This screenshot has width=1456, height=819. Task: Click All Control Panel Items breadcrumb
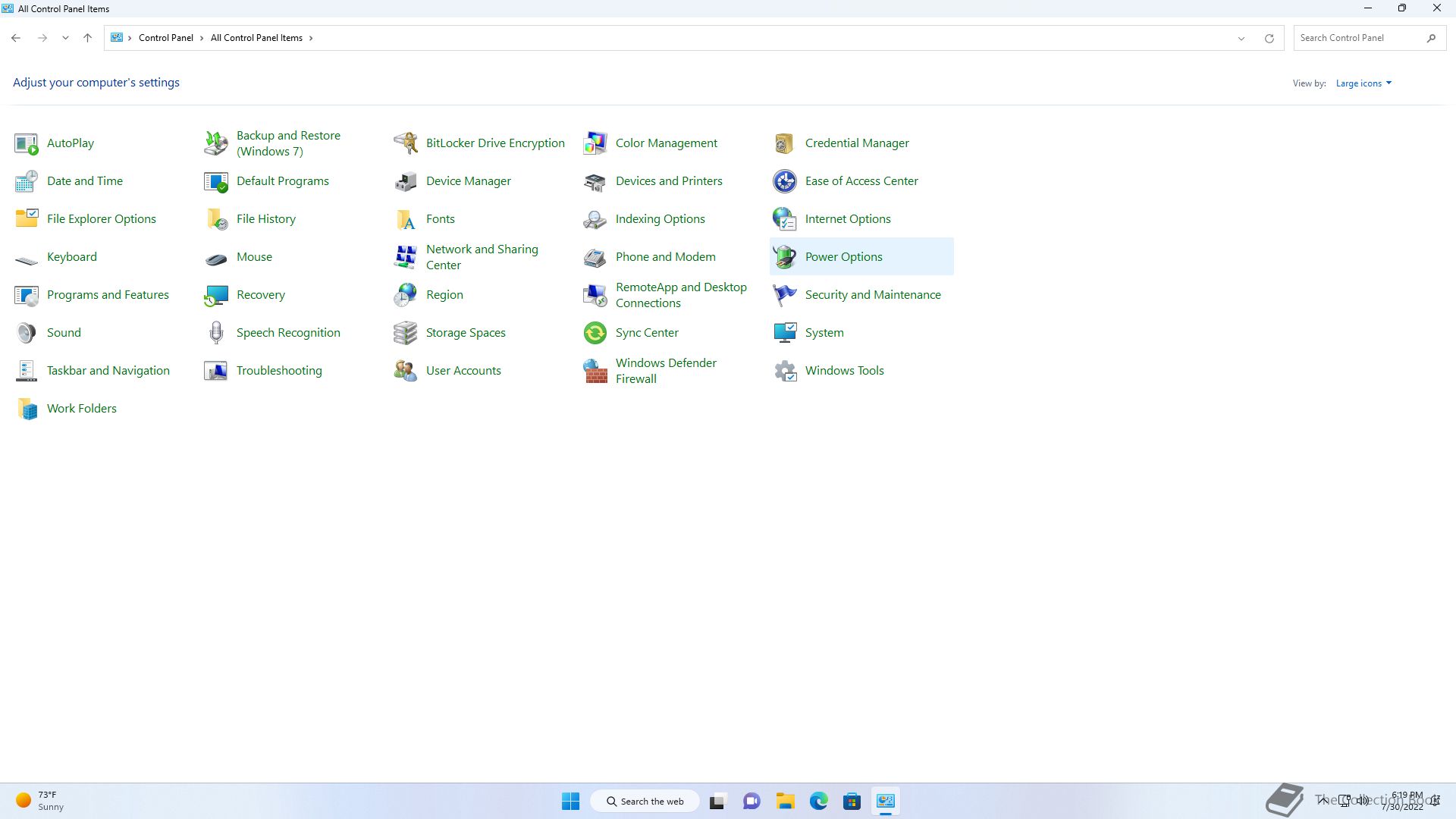point(256,38)
